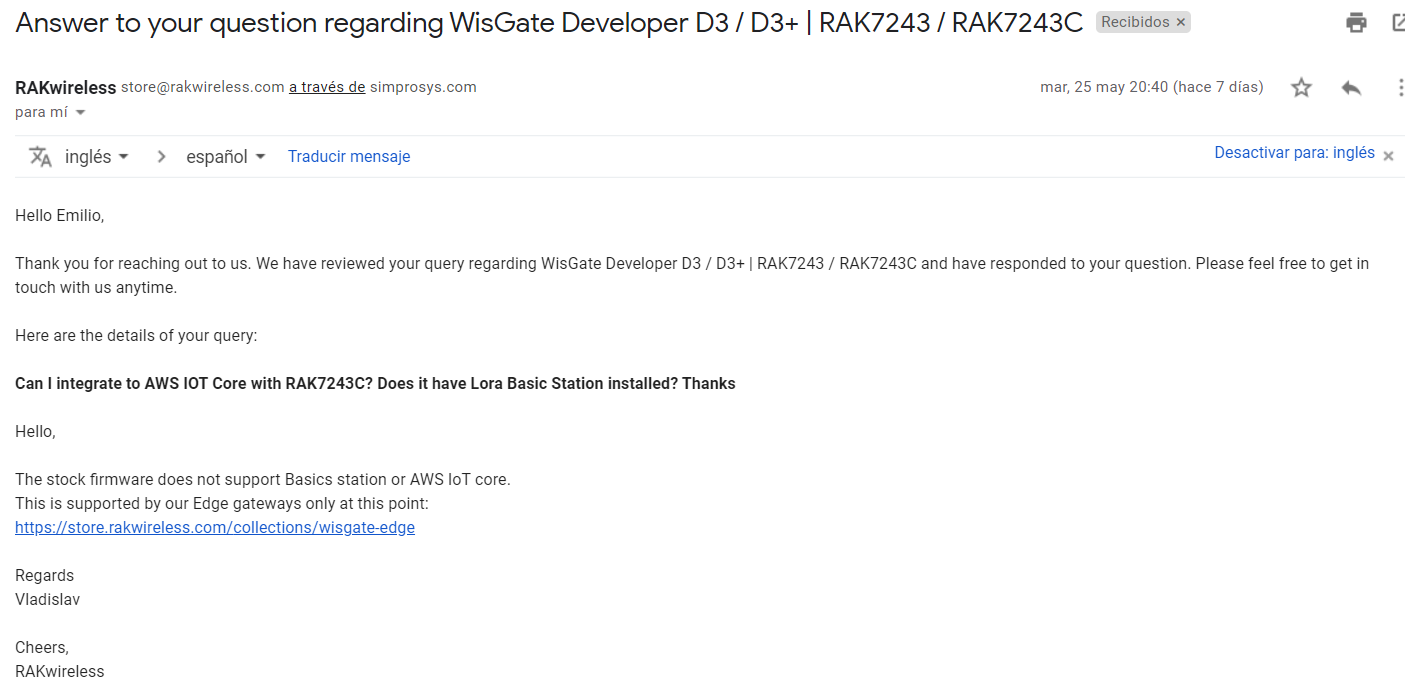Image resolution: width=1405 pixels, height=682 pixels.
Task: Print this email with the printer icon
Action: [x=1356, y=23]
